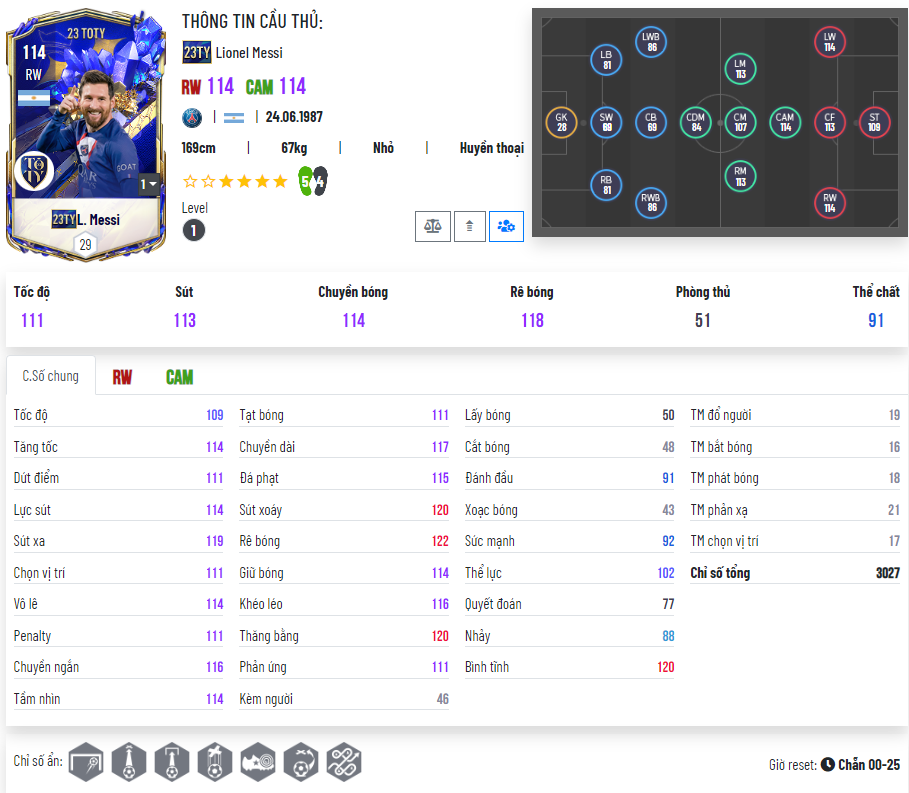Switch to the CAM stats tab
Screen dimensions: 909x793
(180, 377)
